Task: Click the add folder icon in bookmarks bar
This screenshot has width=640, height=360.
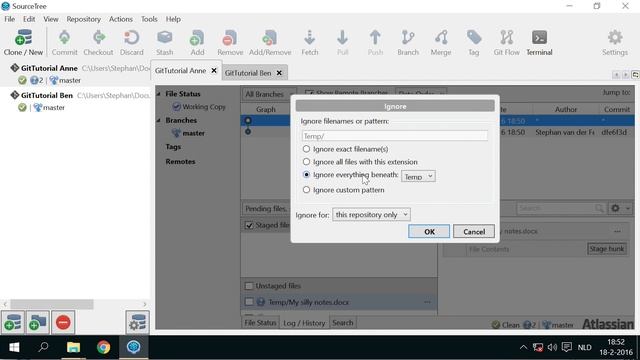Action: click(38, 322)
